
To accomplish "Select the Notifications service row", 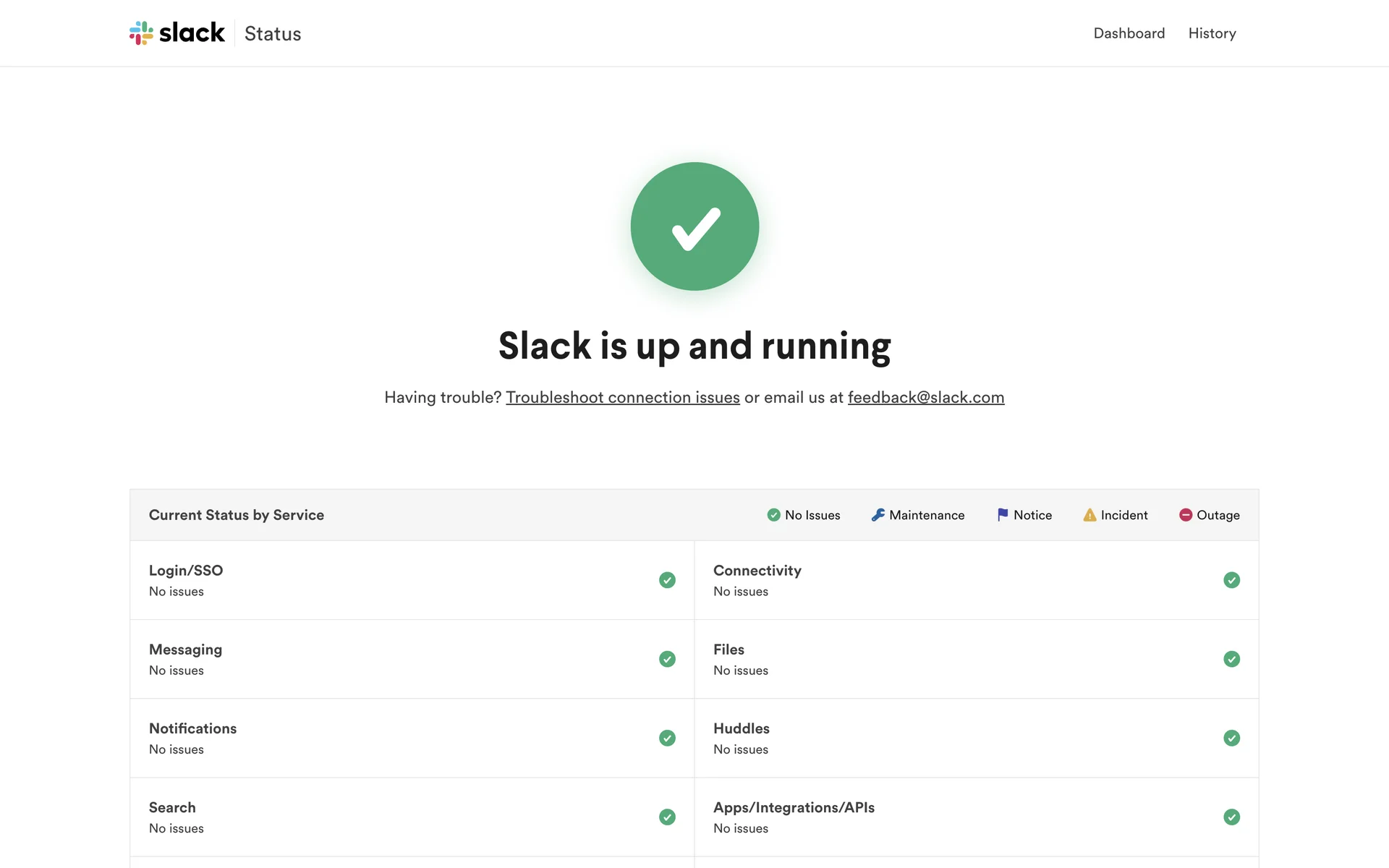I will (x=412, y=738).
